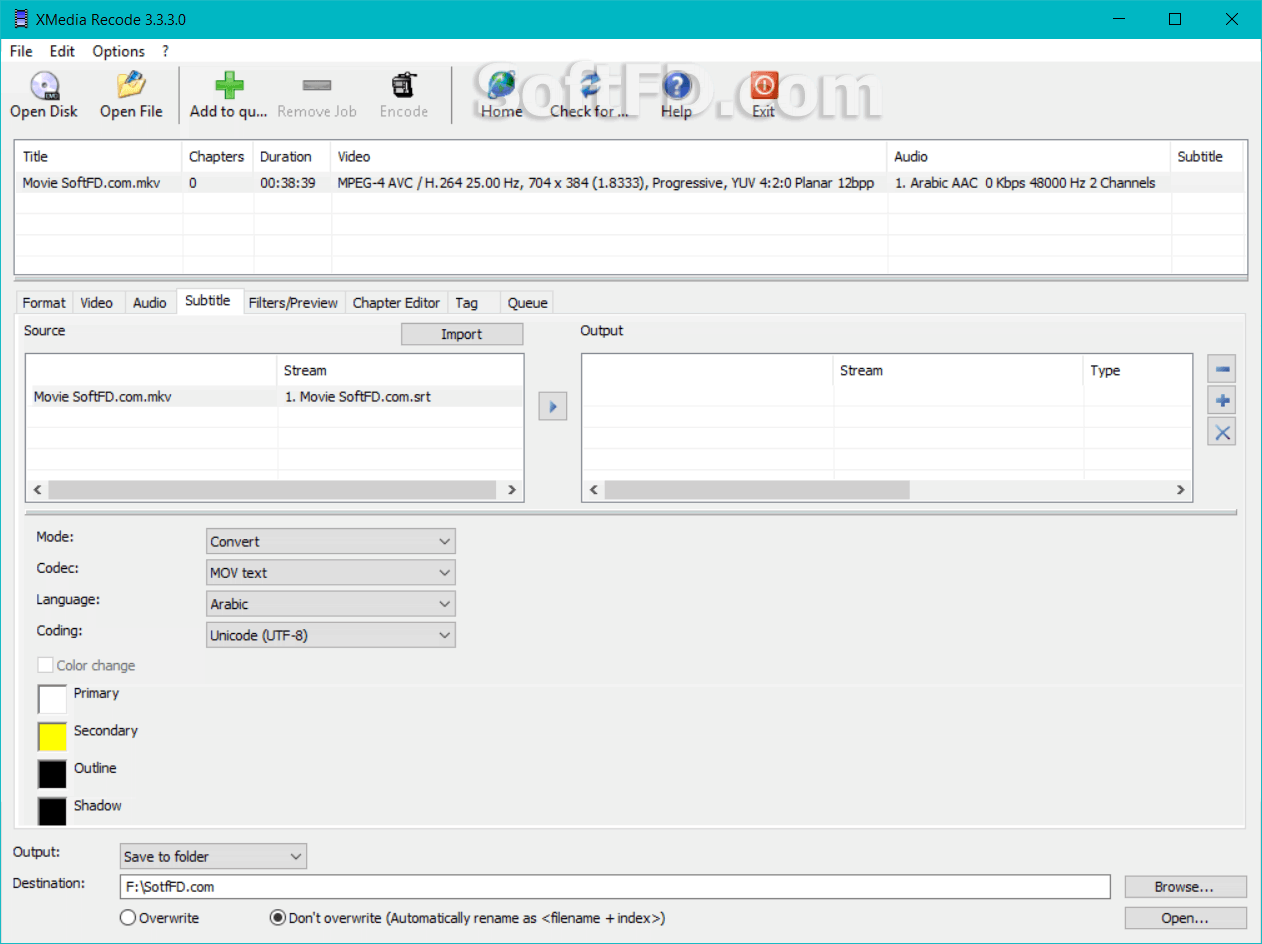The width and height of the screenshot is (1262, 944).
Task: Click the Remove Job toolbar icon
Action: [x=317, y=86]
